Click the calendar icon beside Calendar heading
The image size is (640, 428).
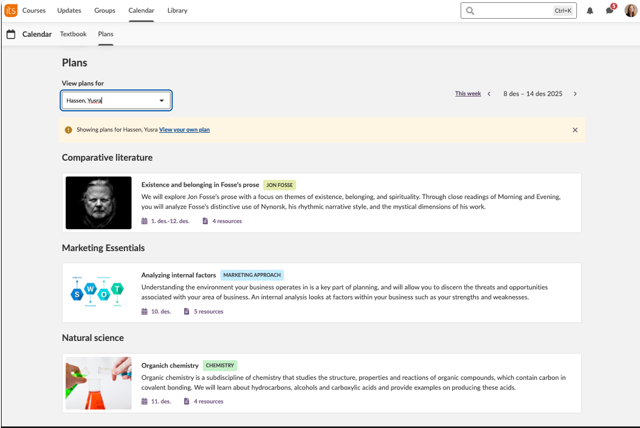click(x=11, y=34)
